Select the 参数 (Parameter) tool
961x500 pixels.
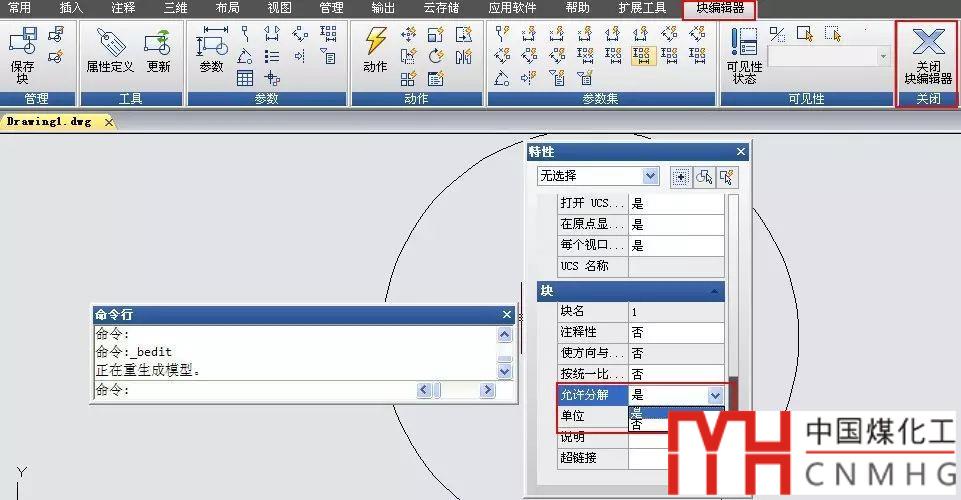tap(212, 50)
